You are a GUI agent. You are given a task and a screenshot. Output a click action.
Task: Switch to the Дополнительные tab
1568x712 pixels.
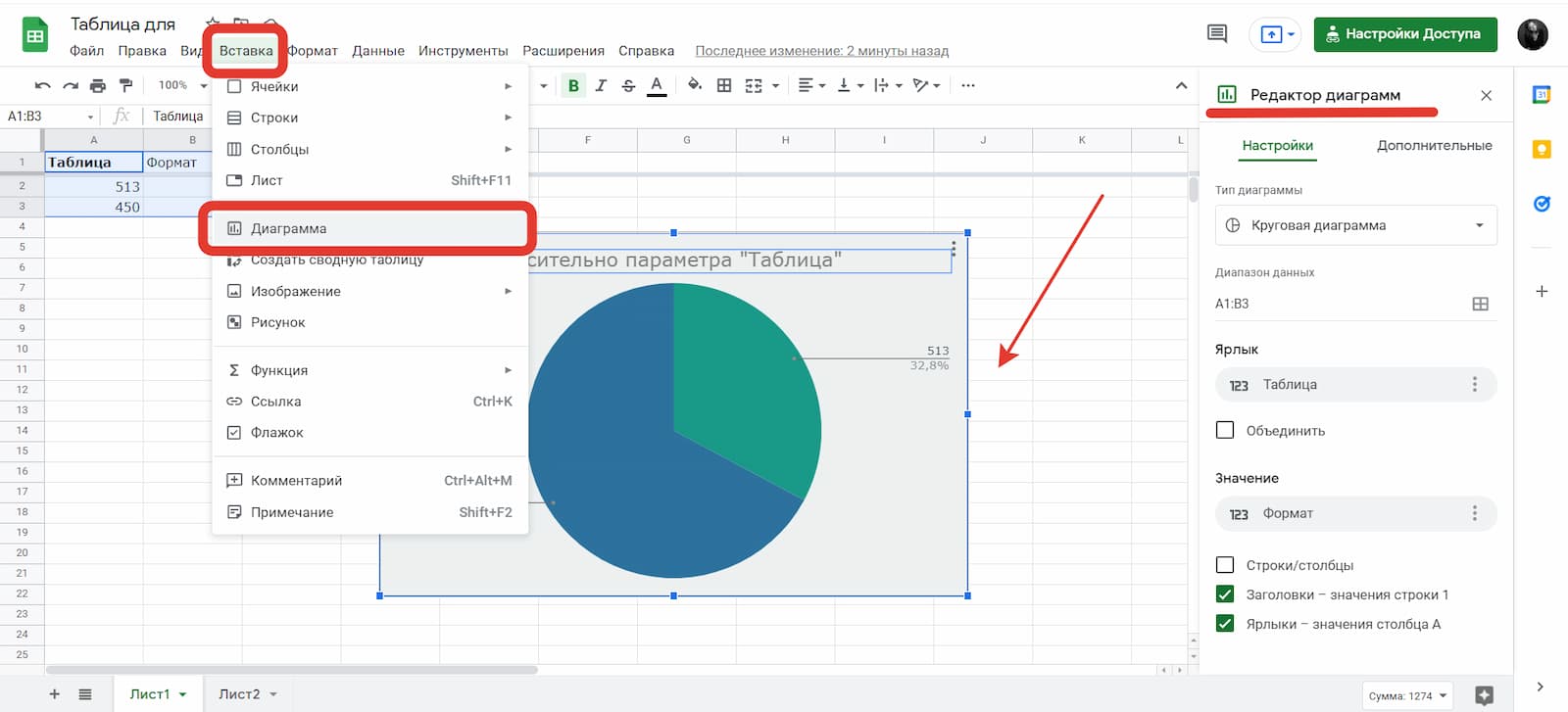pos(1434,146)
